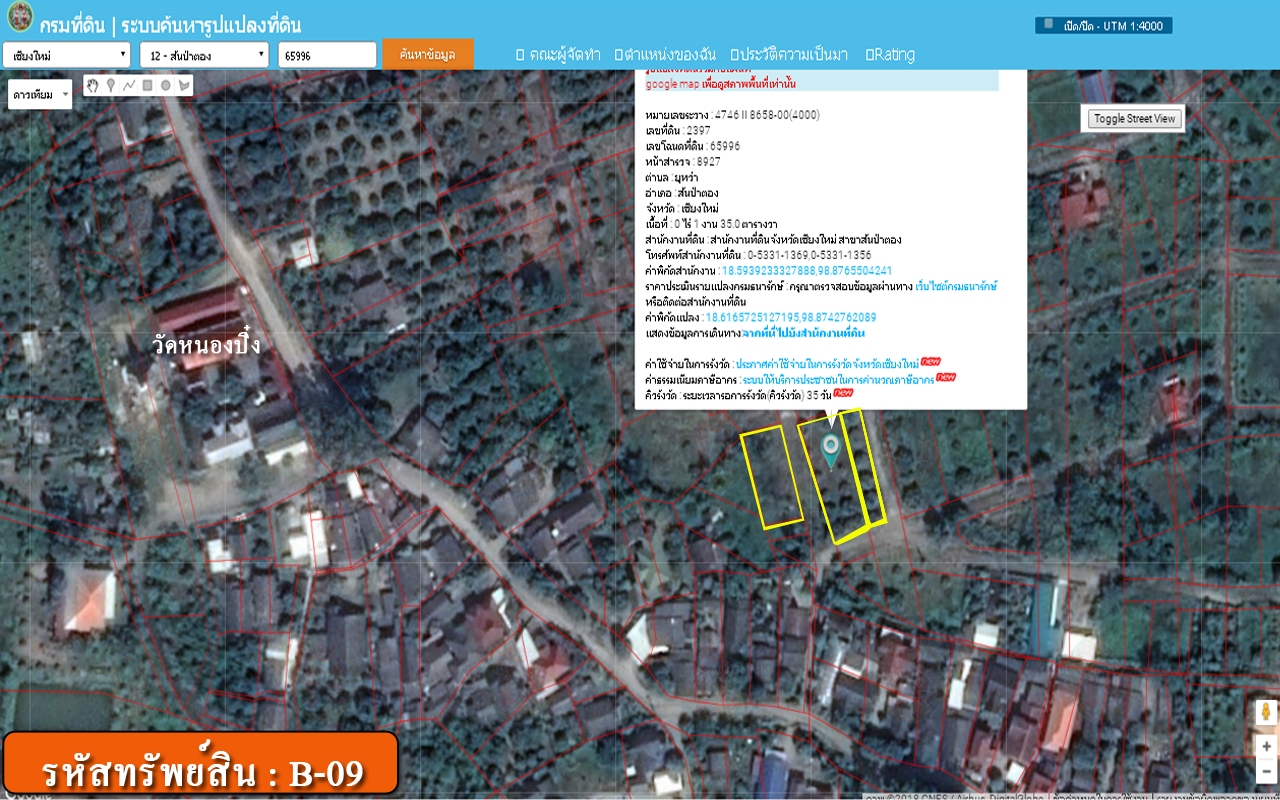Open the ตำแหน่งของฉัน menu item

tap(664, 54)
